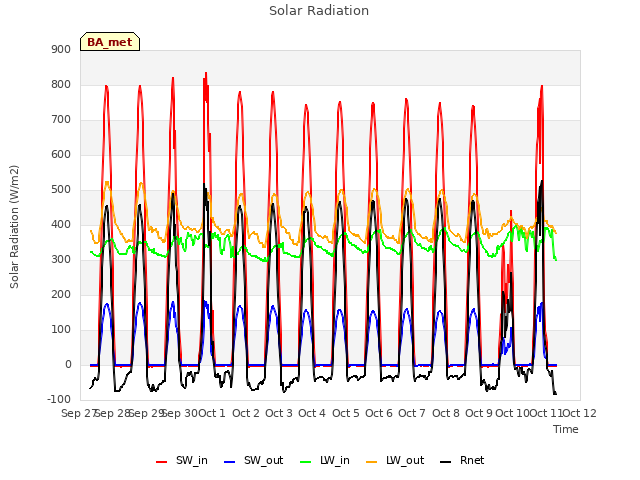Click the Oct 8 x-axis tick label
Screen dimensions: 640x480
446,413
